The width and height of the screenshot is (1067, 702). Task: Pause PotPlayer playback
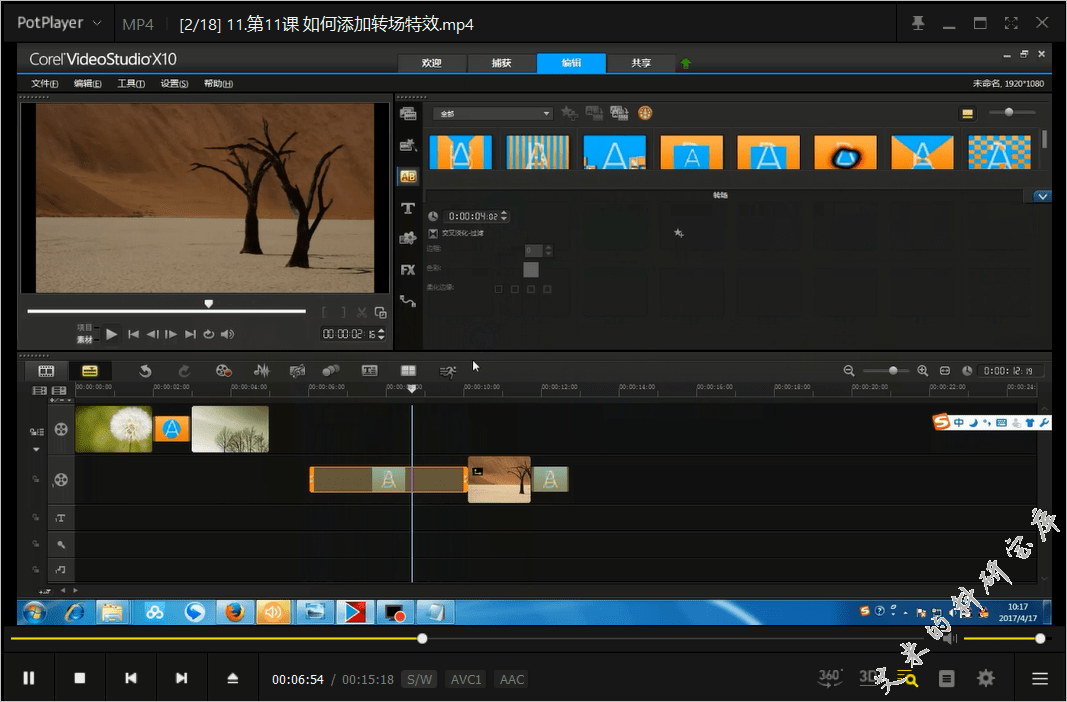tap(29, 678)
